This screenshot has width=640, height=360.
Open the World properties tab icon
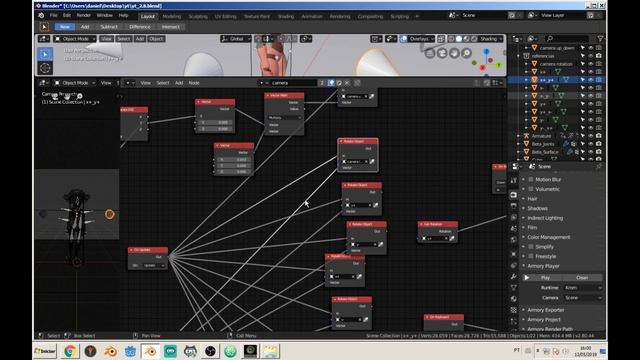tap(513, 240)
